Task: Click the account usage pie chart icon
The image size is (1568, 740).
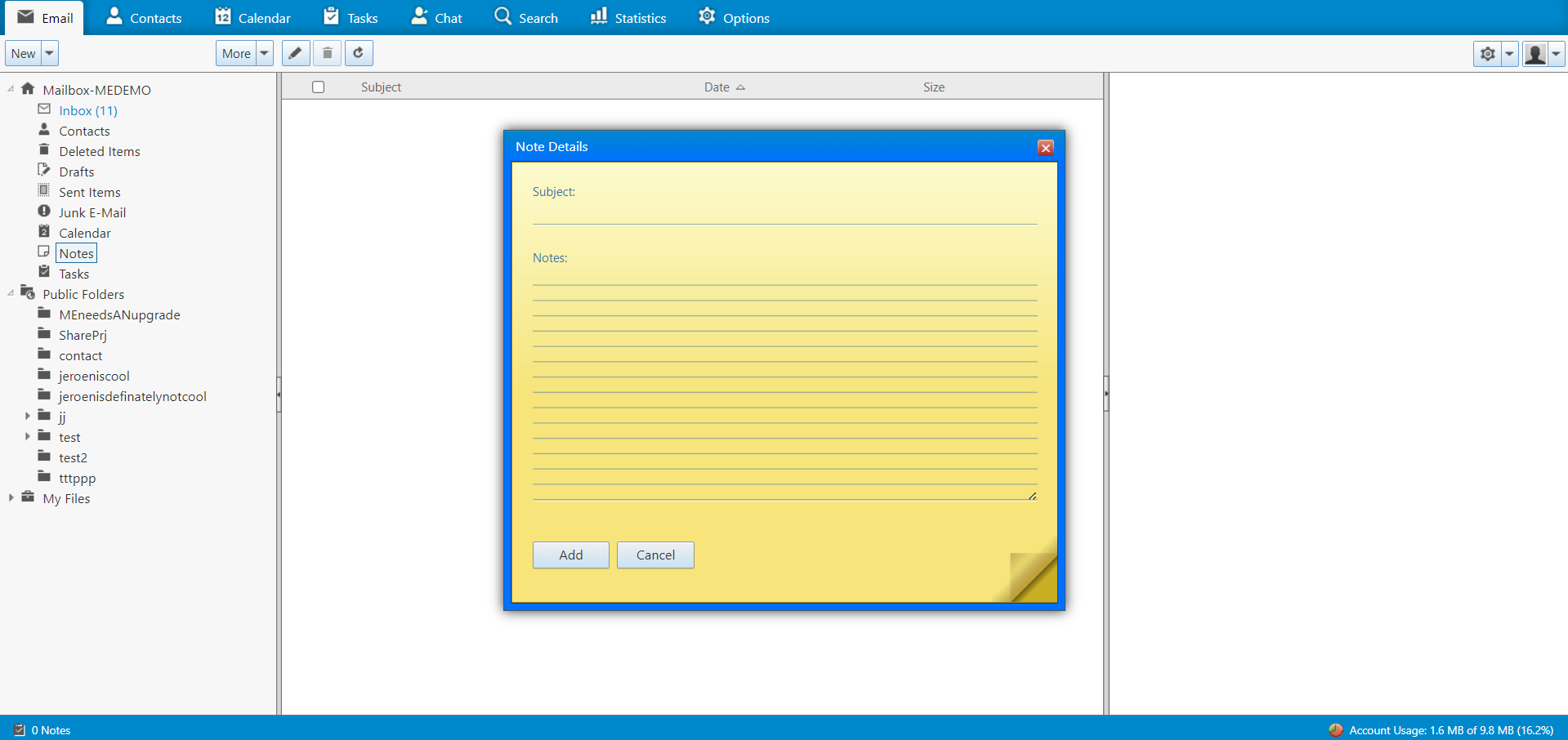Action: pos(1336,730)
